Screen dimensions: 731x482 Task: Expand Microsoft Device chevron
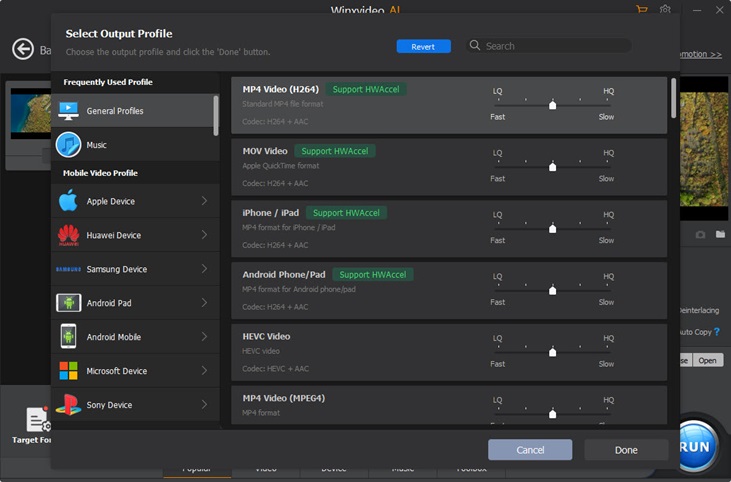click(x=204, y=371)
